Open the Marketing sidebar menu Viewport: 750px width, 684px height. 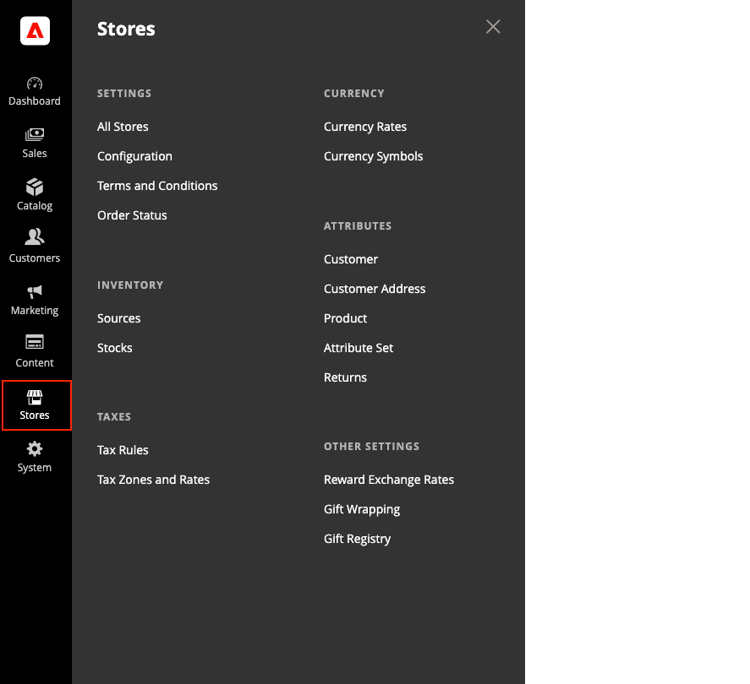(34, 300)
